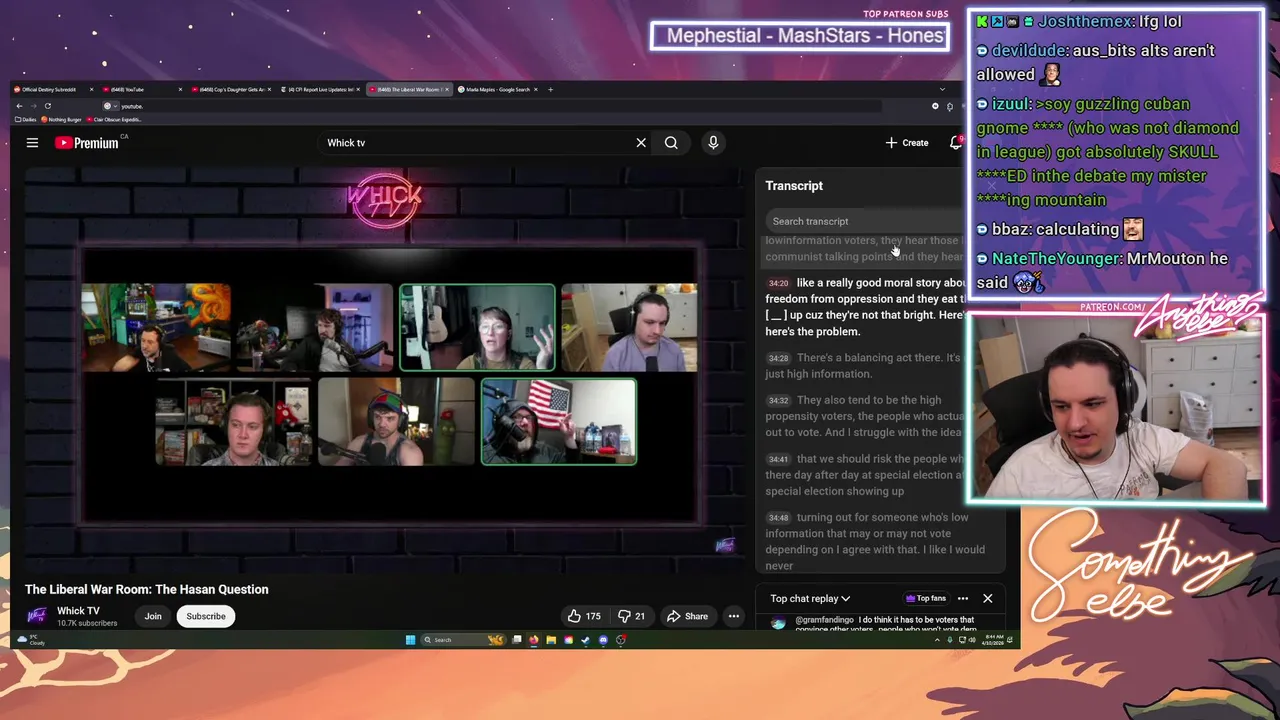This screenshot has height=720, width=1280.
Task: Click the search magnifier button
Action: click(x=671, y=143)
